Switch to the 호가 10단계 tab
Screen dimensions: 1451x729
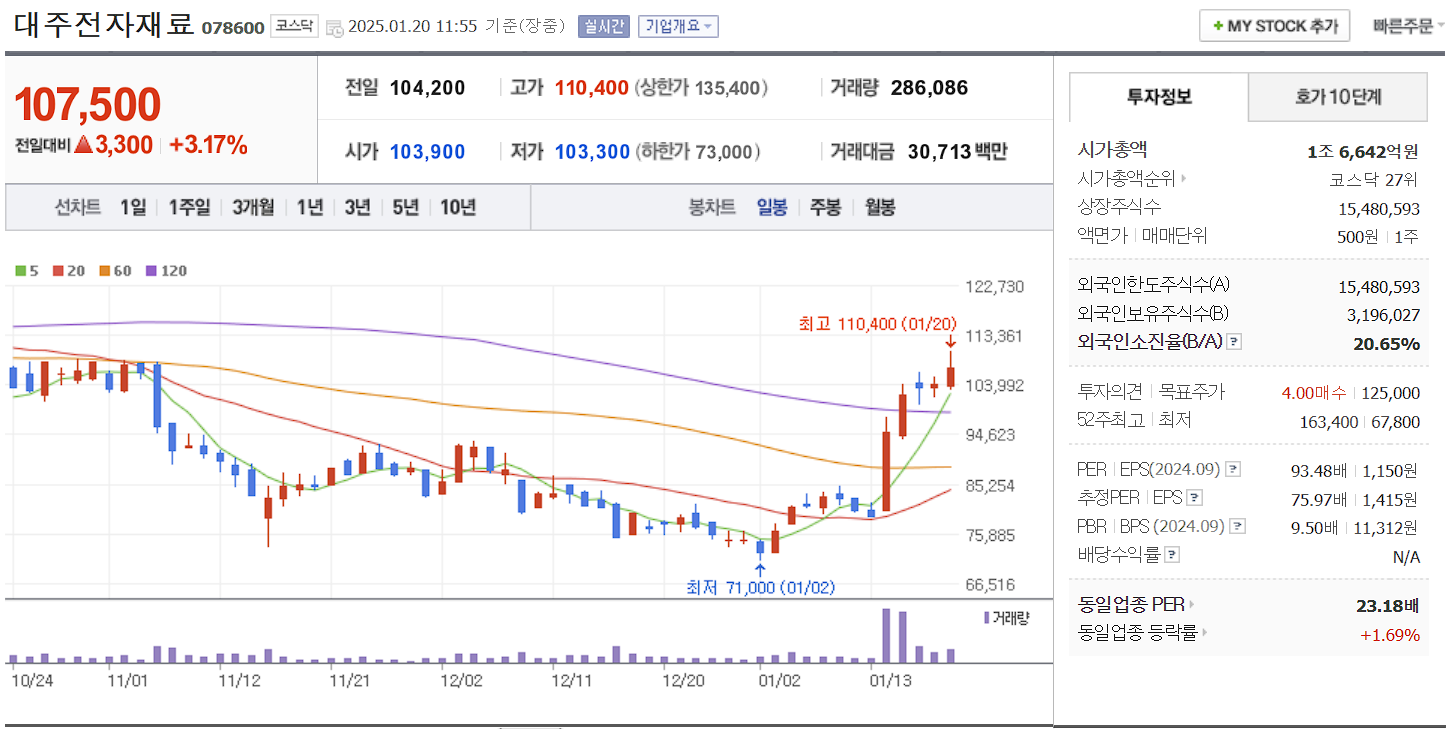pyautogui.click(x=1337, y=97)
